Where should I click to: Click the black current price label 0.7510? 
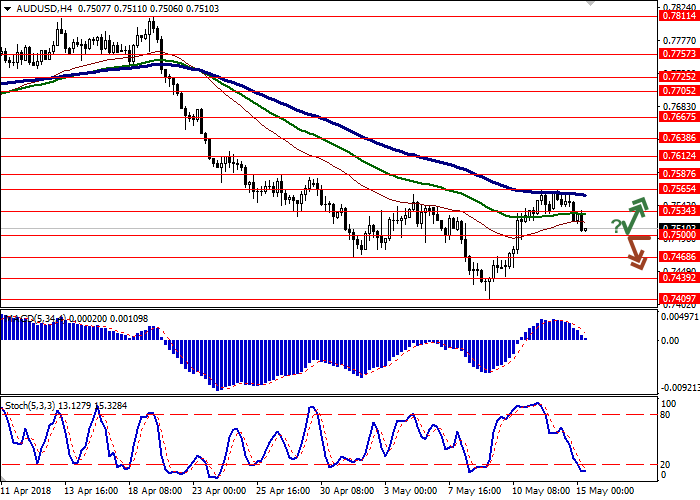point(676,228)
